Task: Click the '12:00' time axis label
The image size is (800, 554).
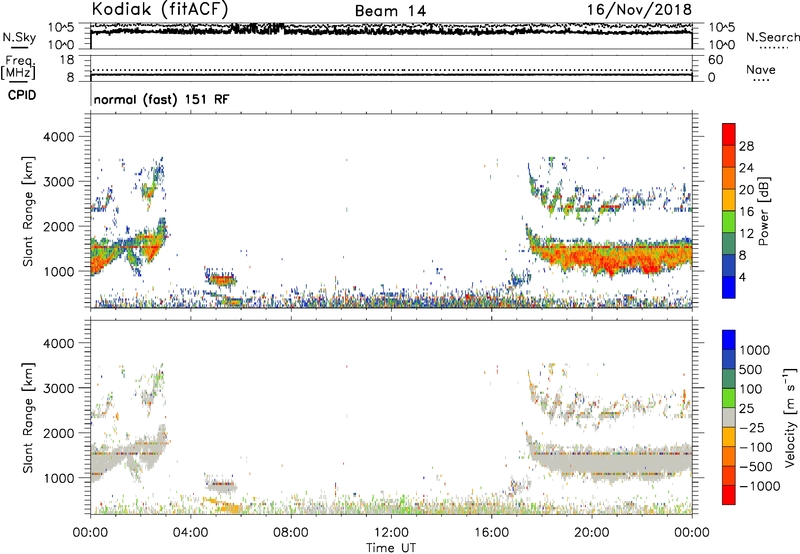Action: (x=391, y=533)
